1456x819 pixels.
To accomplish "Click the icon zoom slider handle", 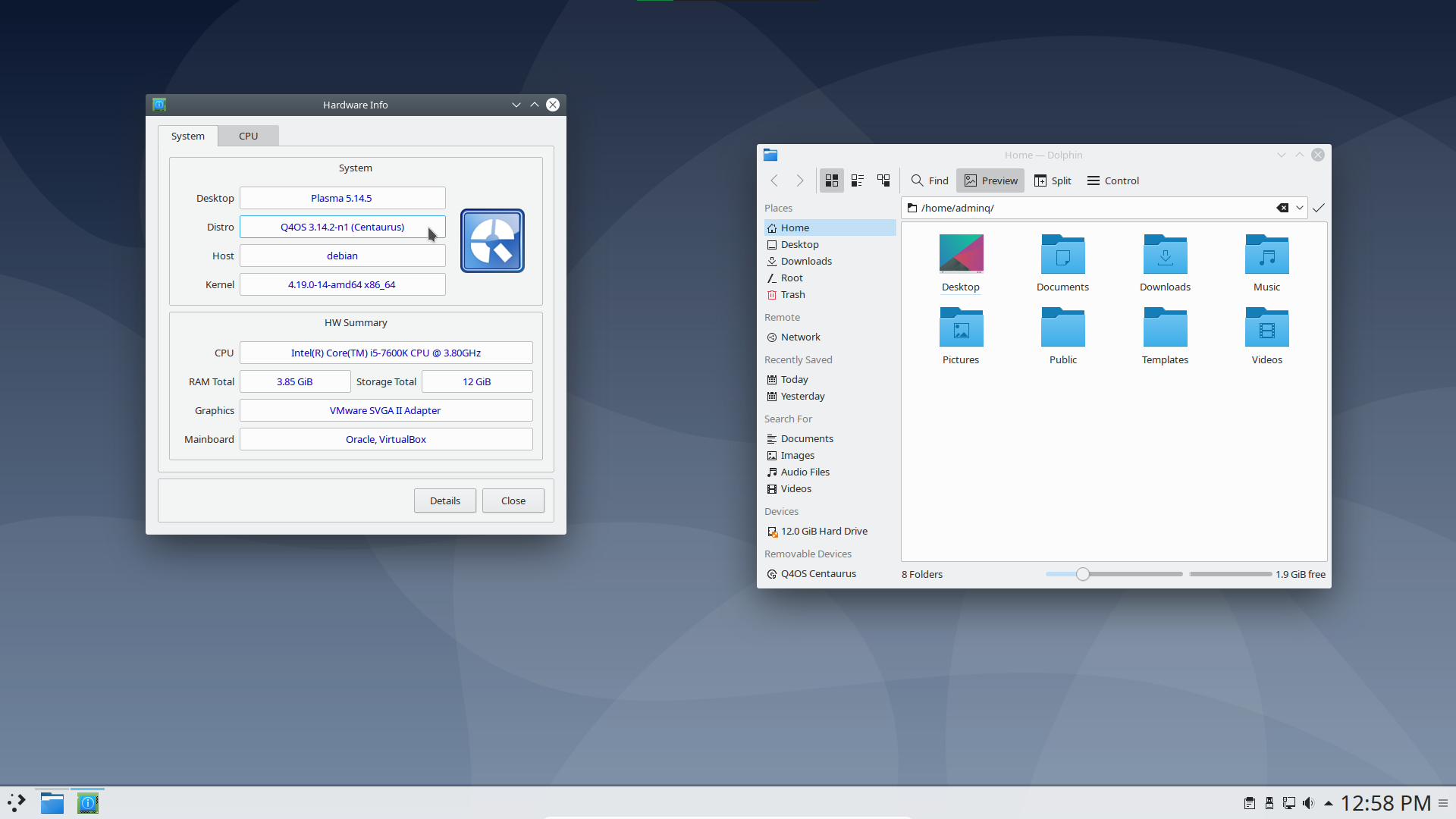I will [1083, 574].
